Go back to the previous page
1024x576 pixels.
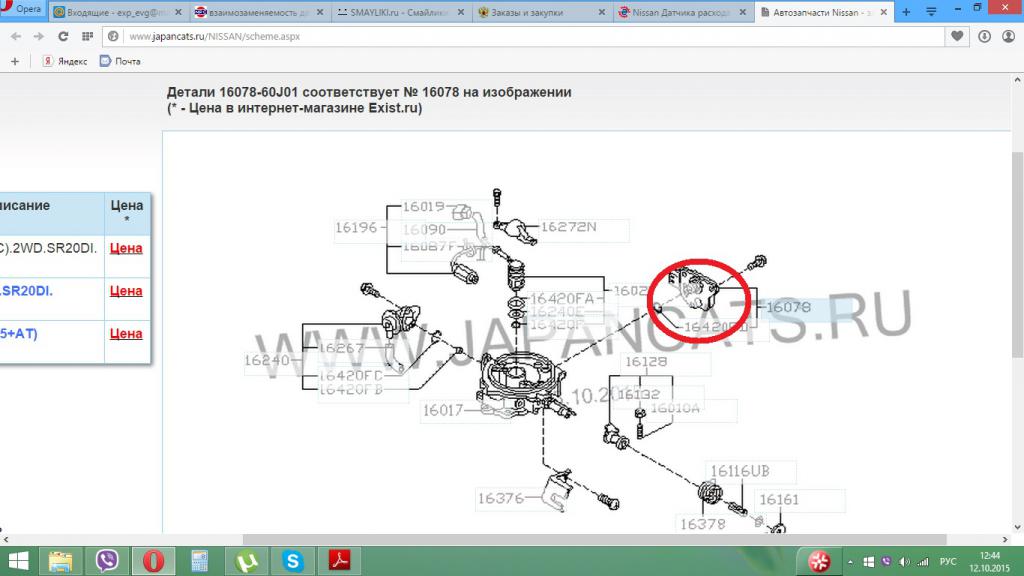(x=16, y=37)
